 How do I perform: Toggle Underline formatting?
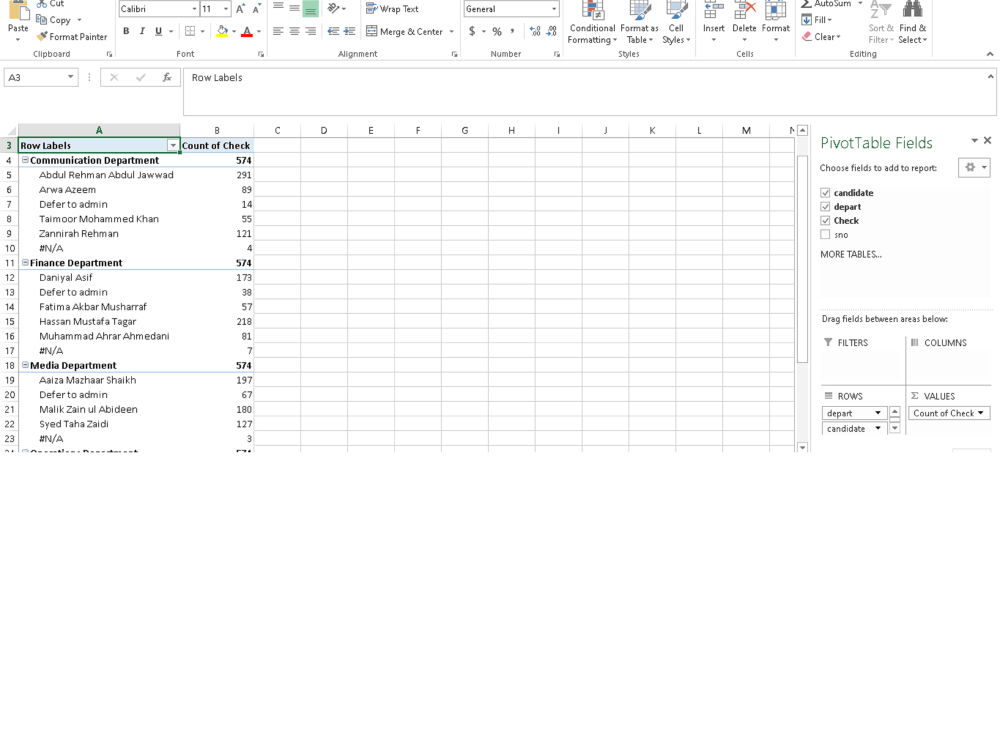click(158, 31)
